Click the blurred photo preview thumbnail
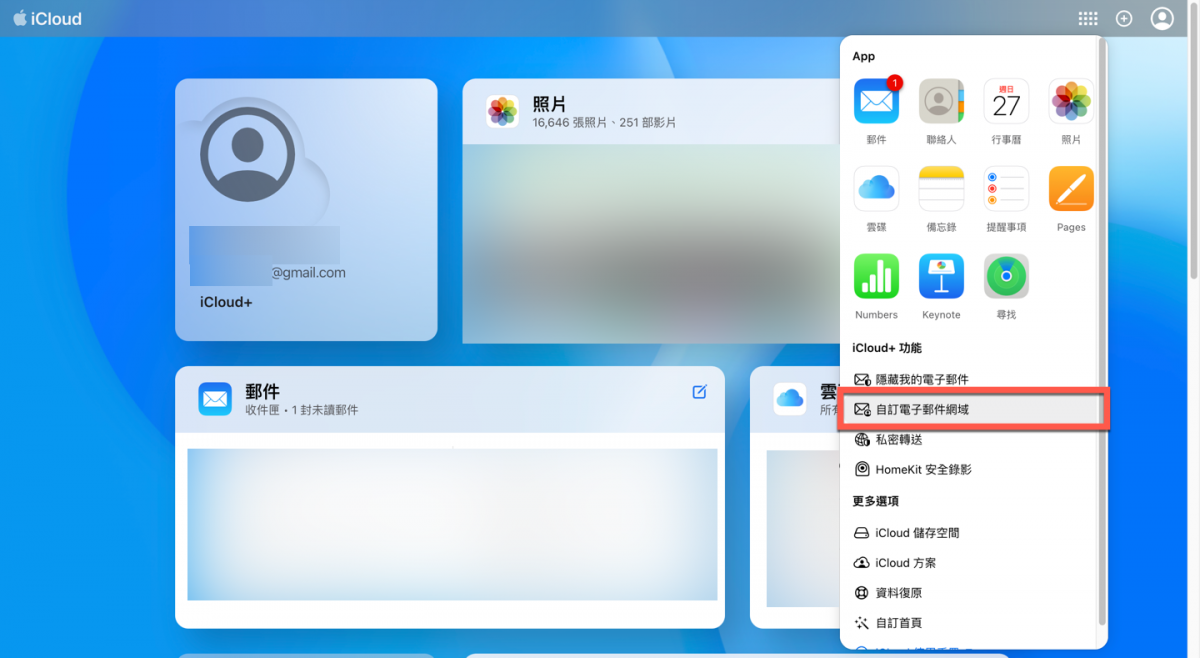This screenshot has height=658, width=1200. click(x=651, y=243)
